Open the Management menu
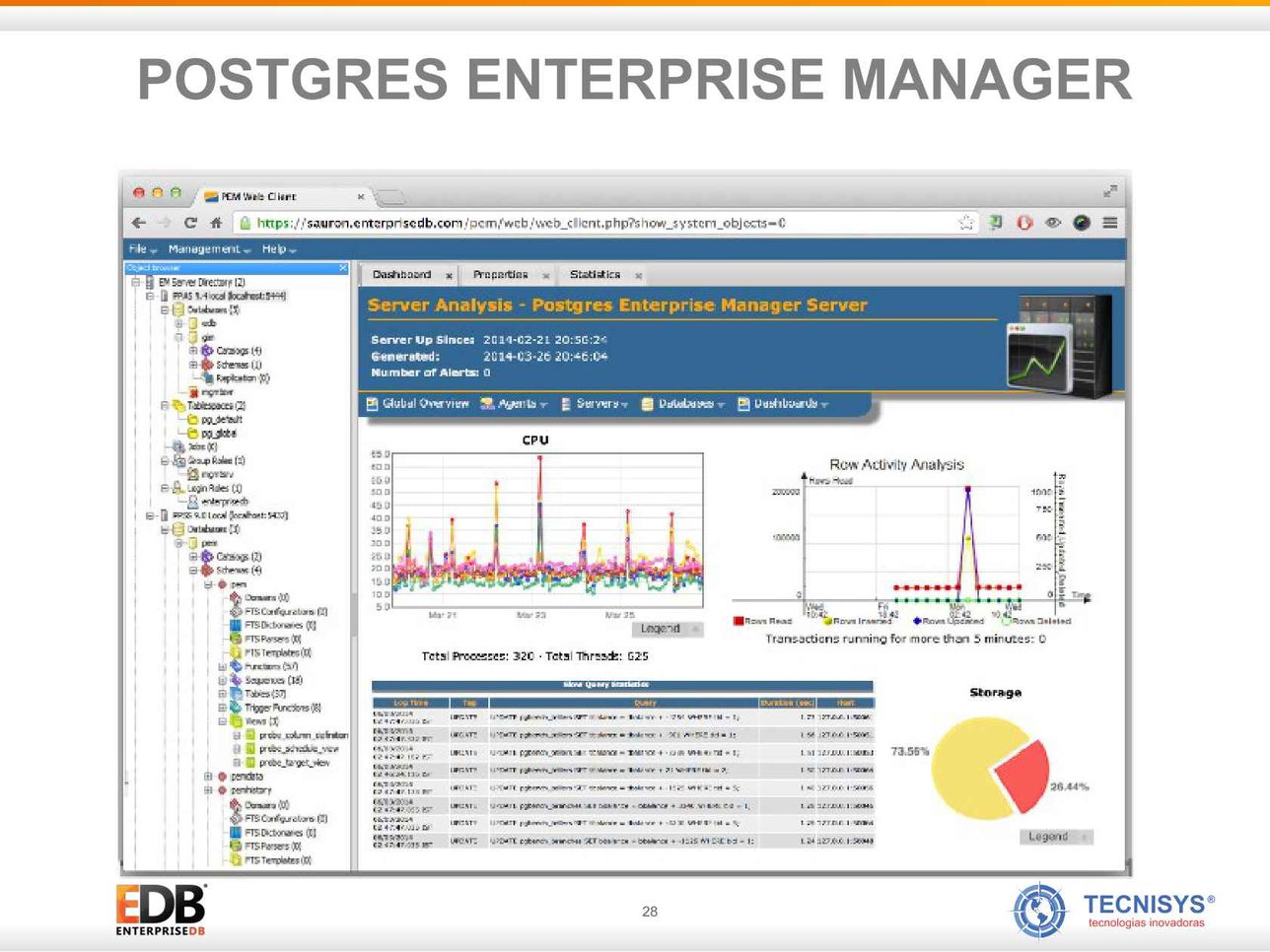This screenshot has height=952, width=1270. point(209,249)
